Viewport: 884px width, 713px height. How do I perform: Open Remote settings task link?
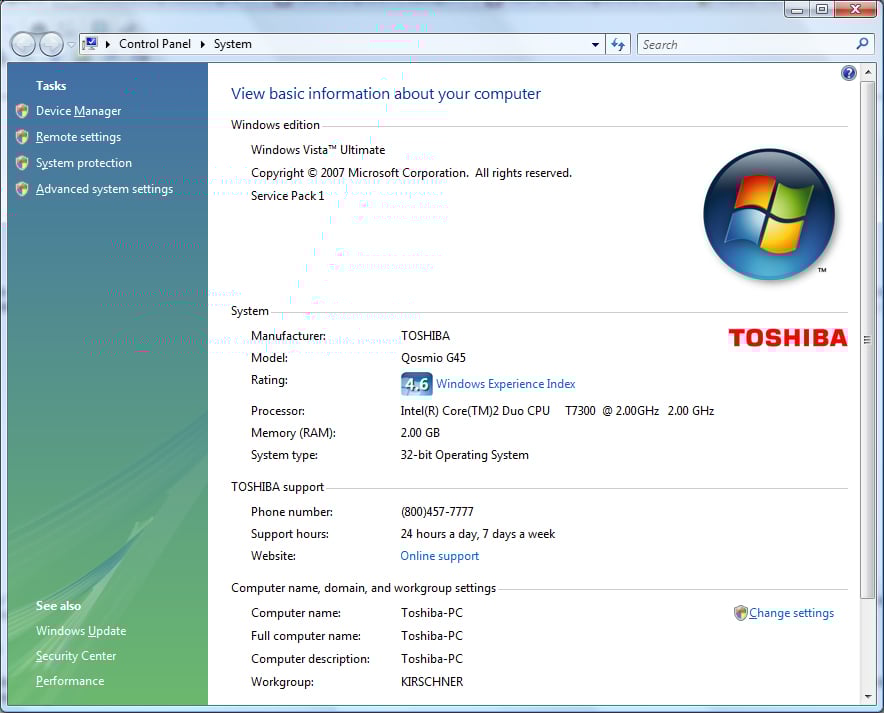78,137
